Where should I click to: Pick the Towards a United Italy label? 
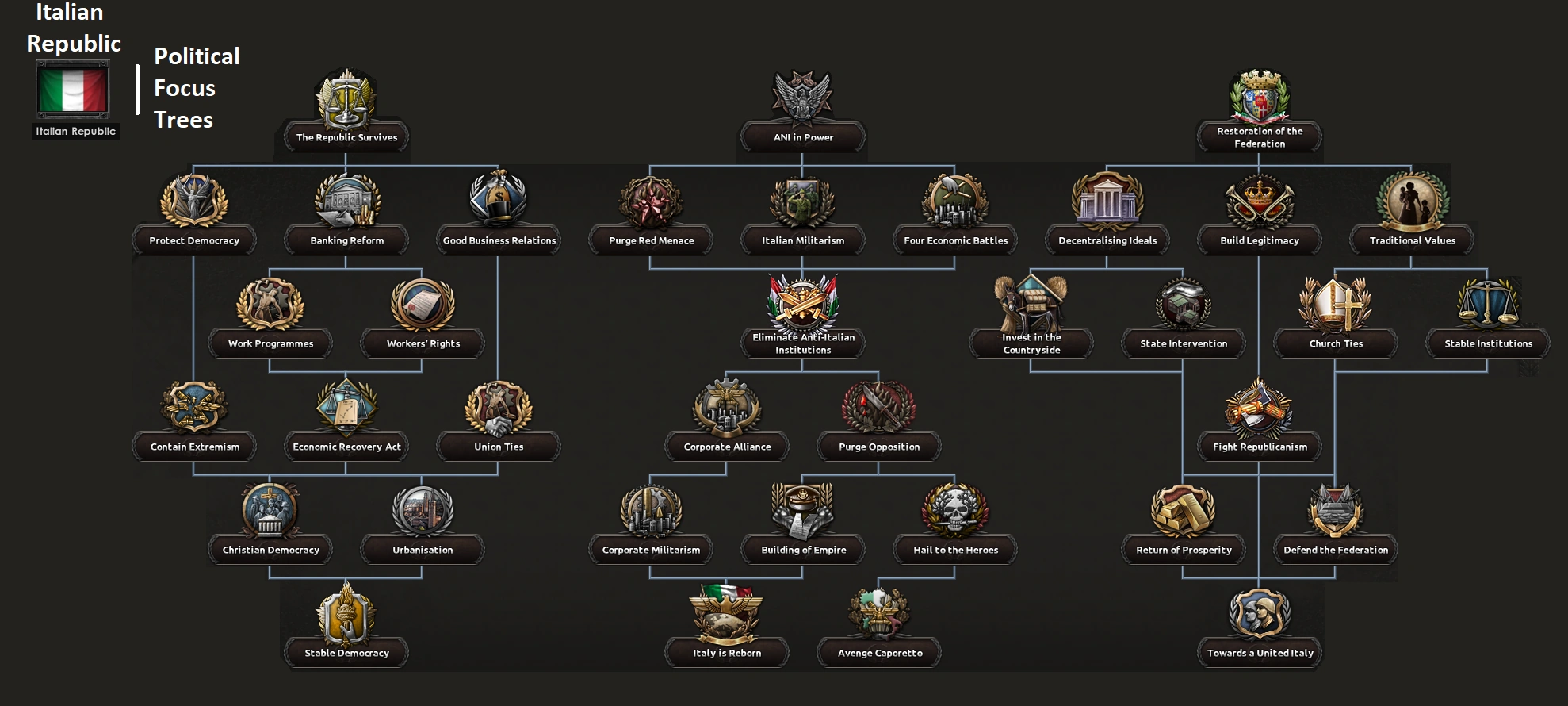tap(1260, 653)
